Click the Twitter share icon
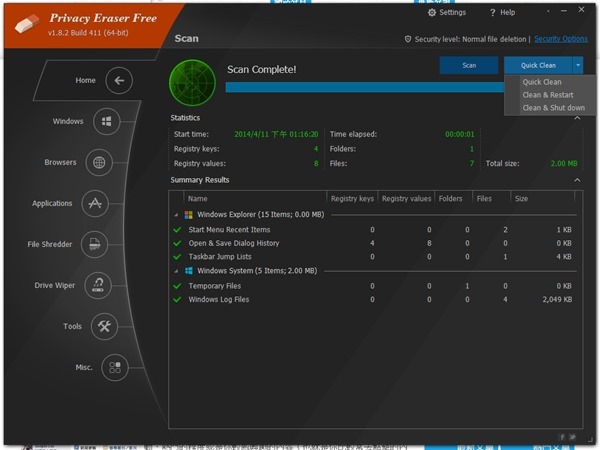The height and width of the screenshot is (450, 600). pyautogui.click(x=572, y=437)
